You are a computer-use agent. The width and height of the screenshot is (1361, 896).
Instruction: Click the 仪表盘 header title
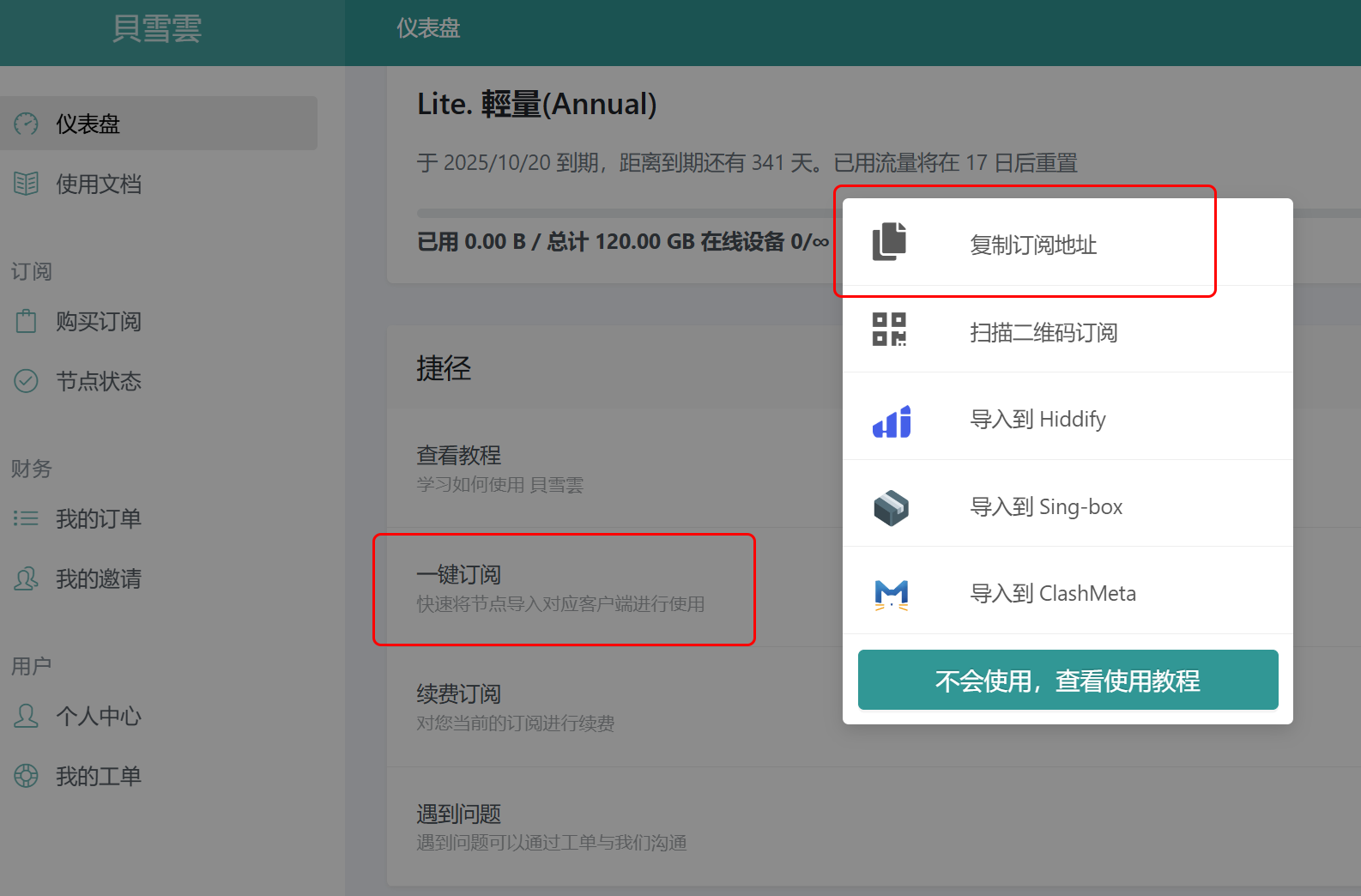coord(428,28)
